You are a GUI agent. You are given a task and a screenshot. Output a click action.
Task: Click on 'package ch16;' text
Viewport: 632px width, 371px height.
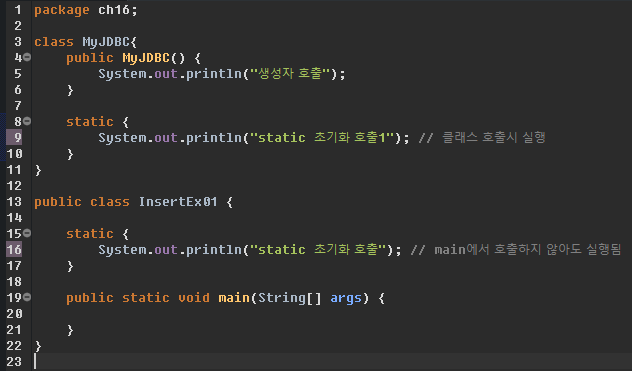tap(86, 10)
